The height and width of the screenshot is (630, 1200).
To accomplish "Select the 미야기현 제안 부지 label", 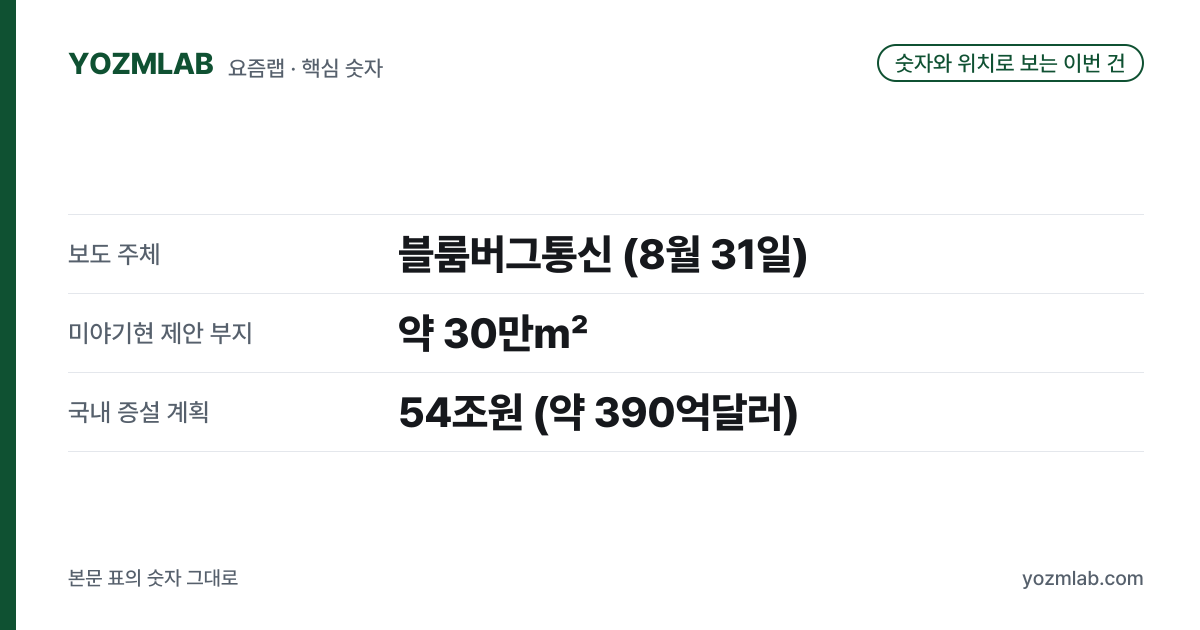I will point(160,333).
